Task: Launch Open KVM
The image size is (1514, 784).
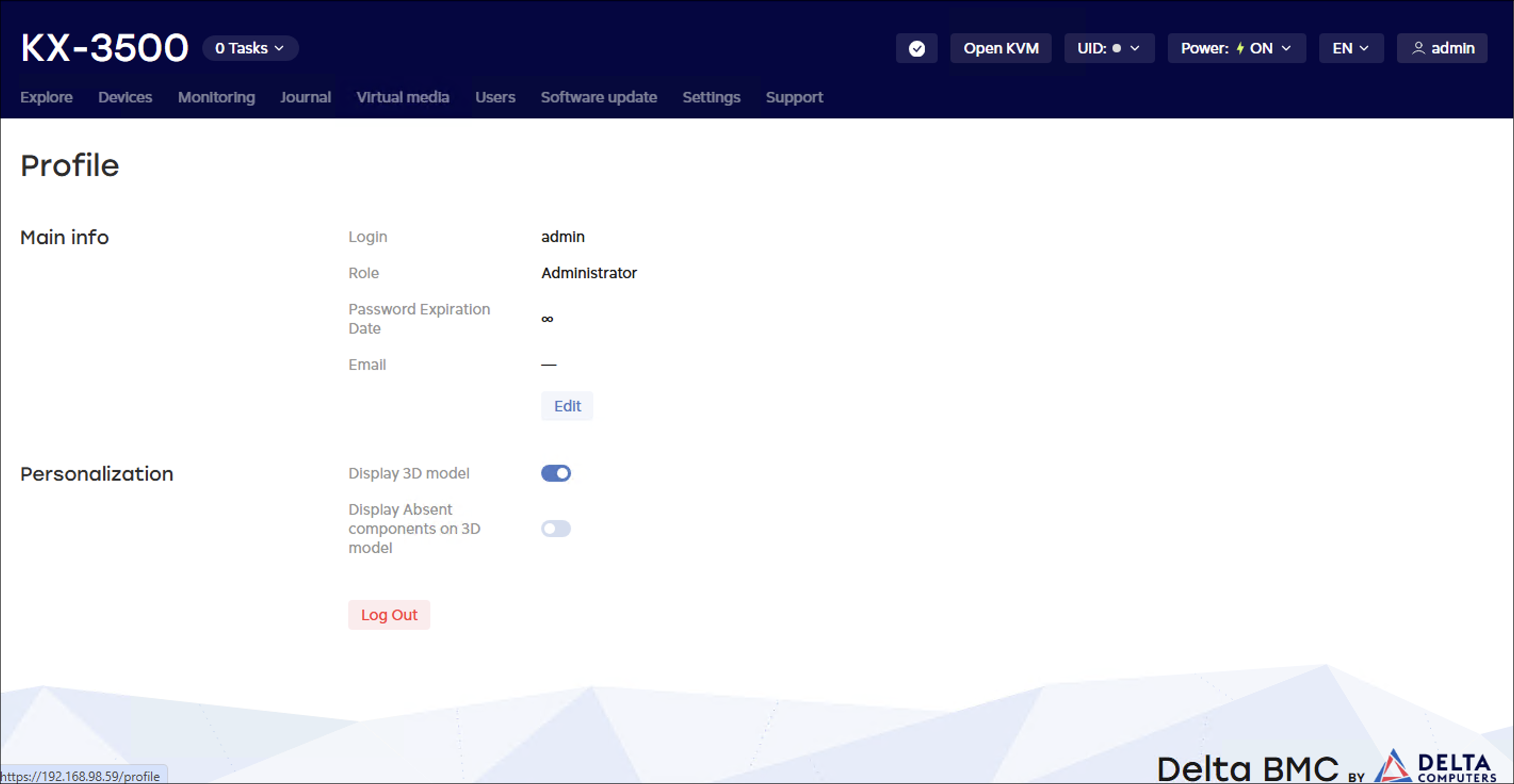Action: [x=1000, y=48]
